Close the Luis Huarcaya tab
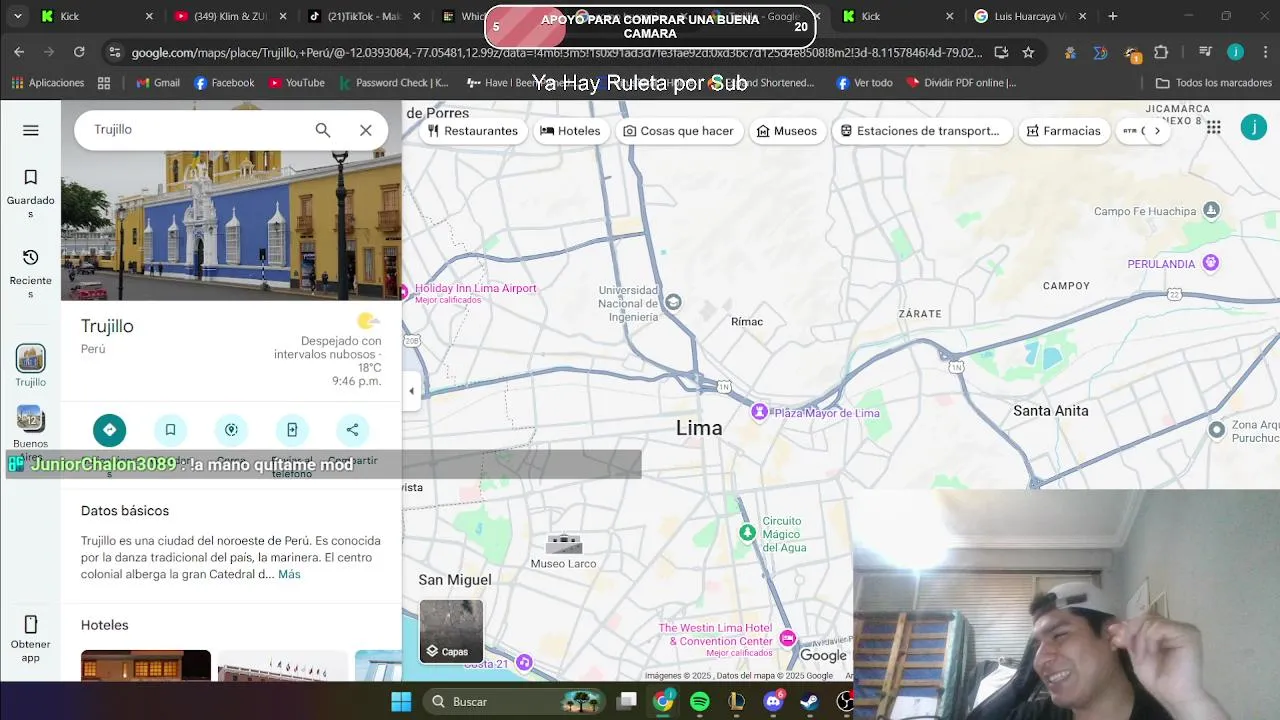This screenshot has width=1280, height=720. pos(1082,16)
